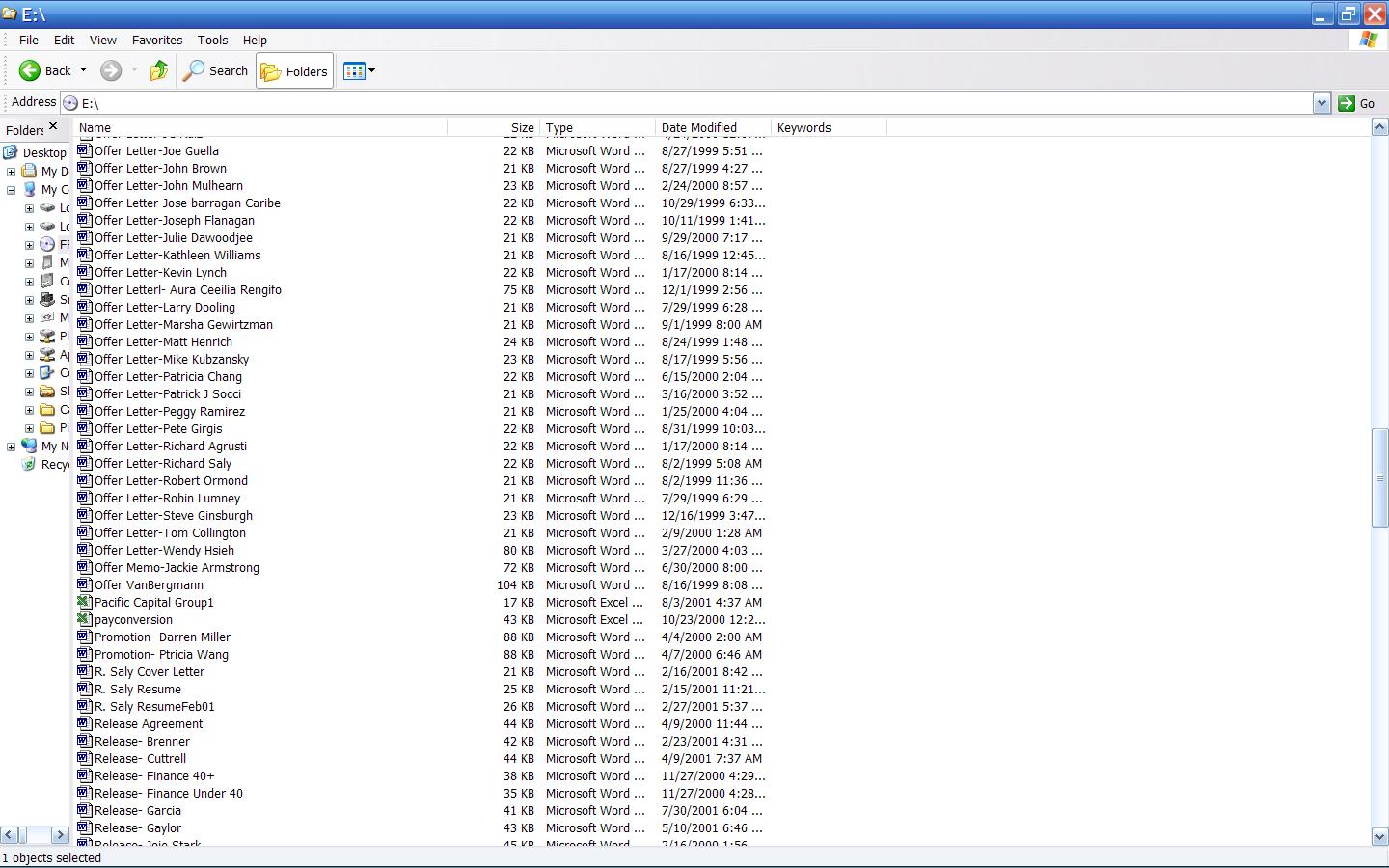This screenshot has height=868, width=1389.
Task: Click Word icon of Offer Letter-Kathleen Williams
Action: pyautogui.click(x=85, y=255)
